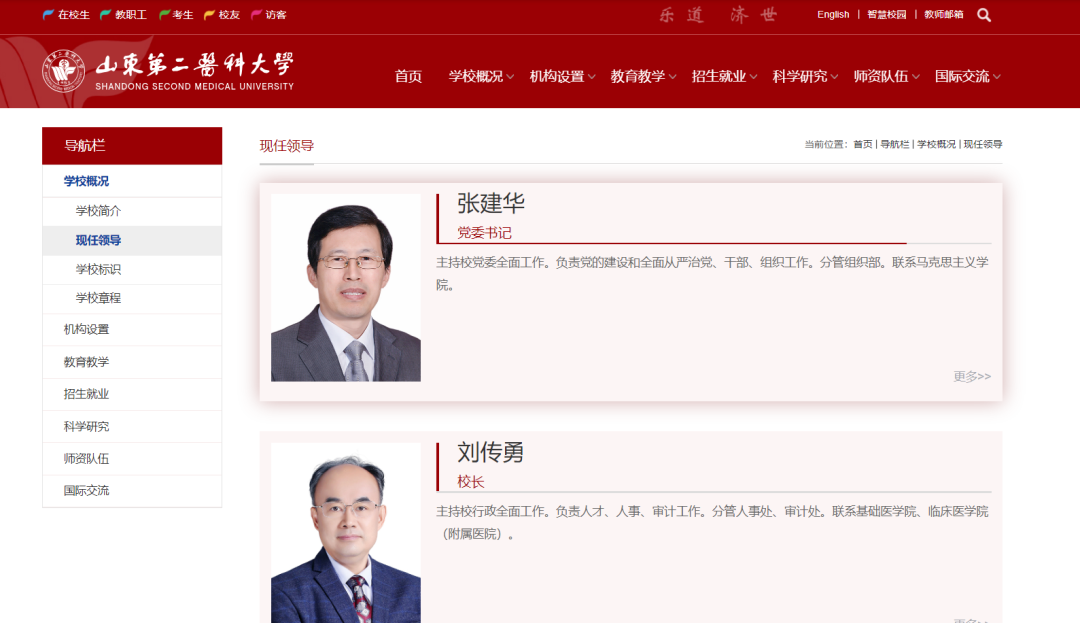Click the flag icon beside 校友
The image size is (1080, 623).
point(208,14)
